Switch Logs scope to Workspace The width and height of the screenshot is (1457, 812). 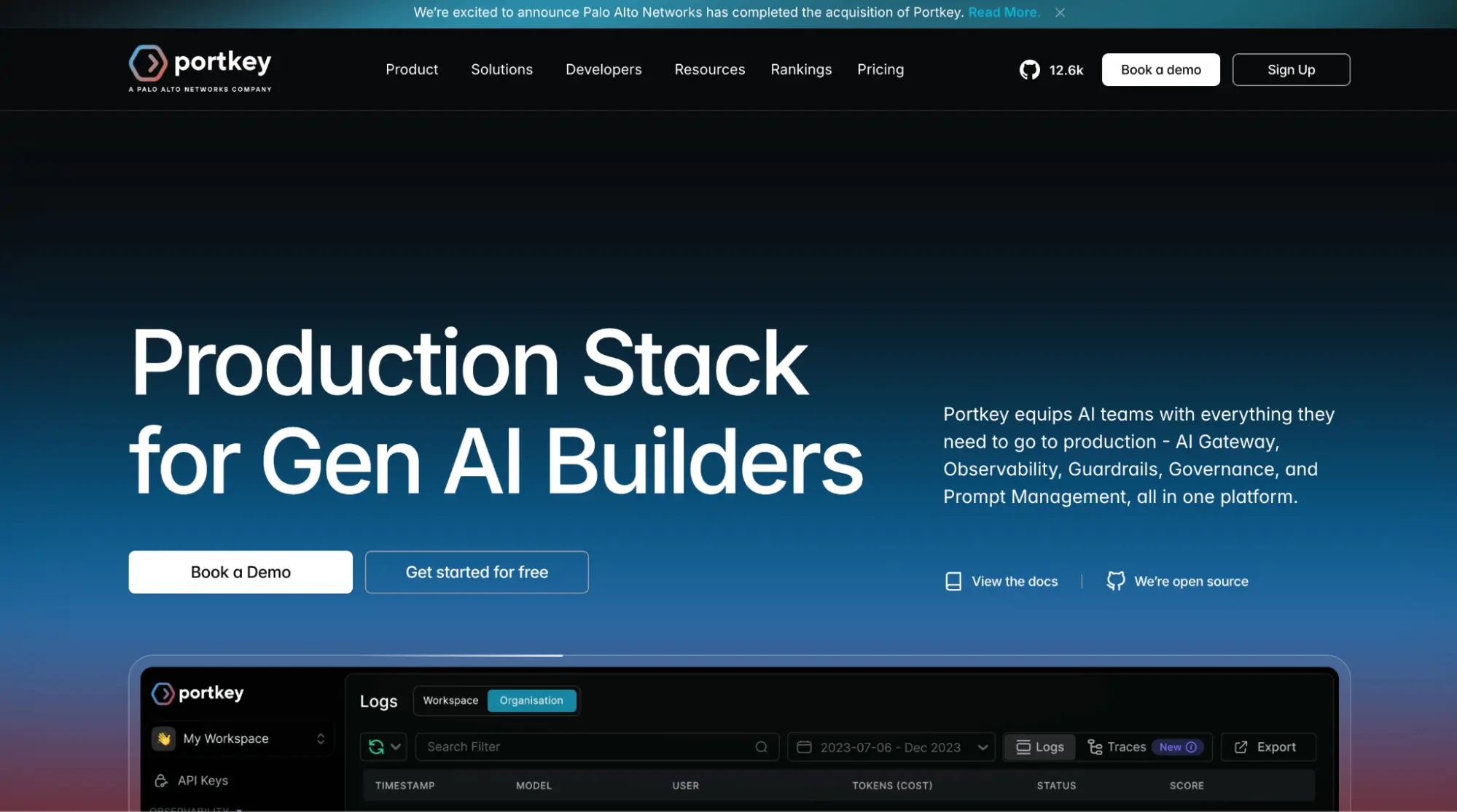coord(450,700)
